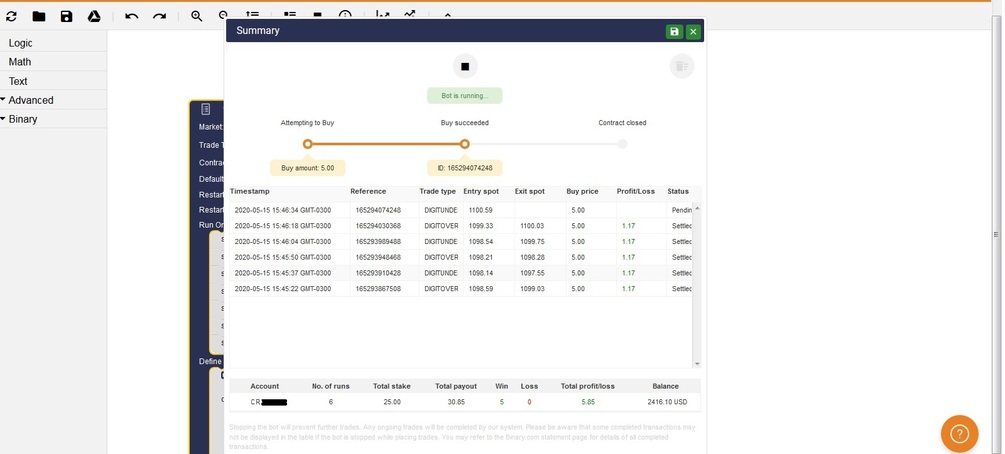Open the Google Drive toolbar icon
The height and width of the screenshot is (454, 1005).
94,17
